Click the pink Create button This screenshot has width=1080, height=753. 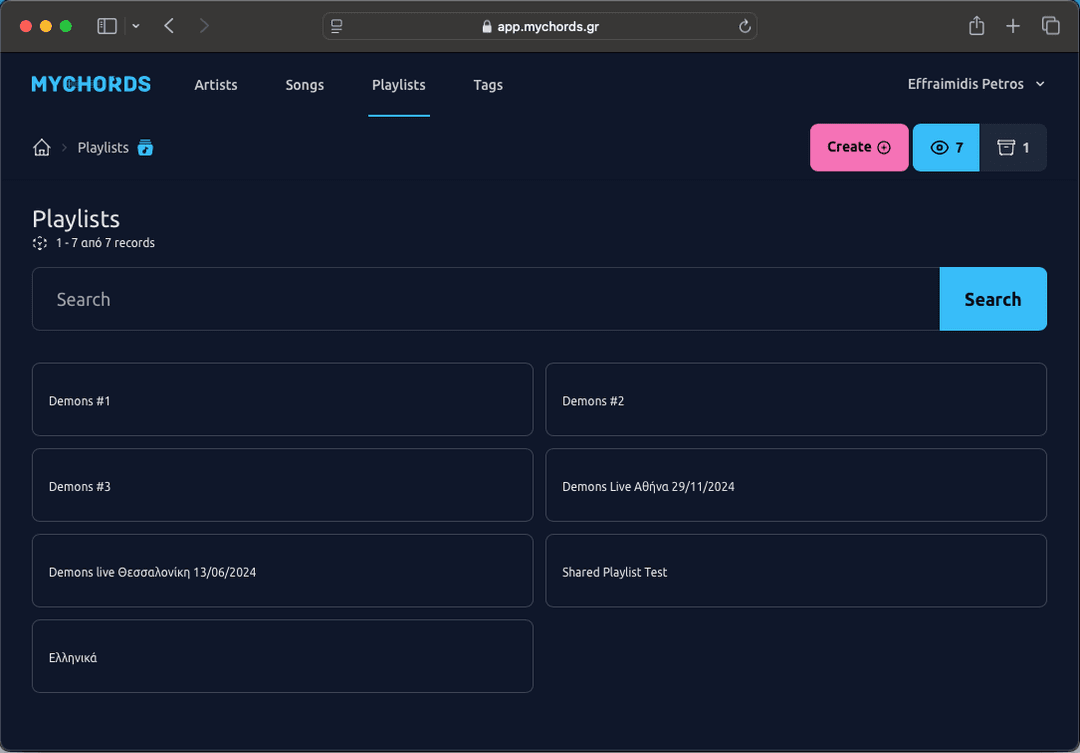click(859, 147)
